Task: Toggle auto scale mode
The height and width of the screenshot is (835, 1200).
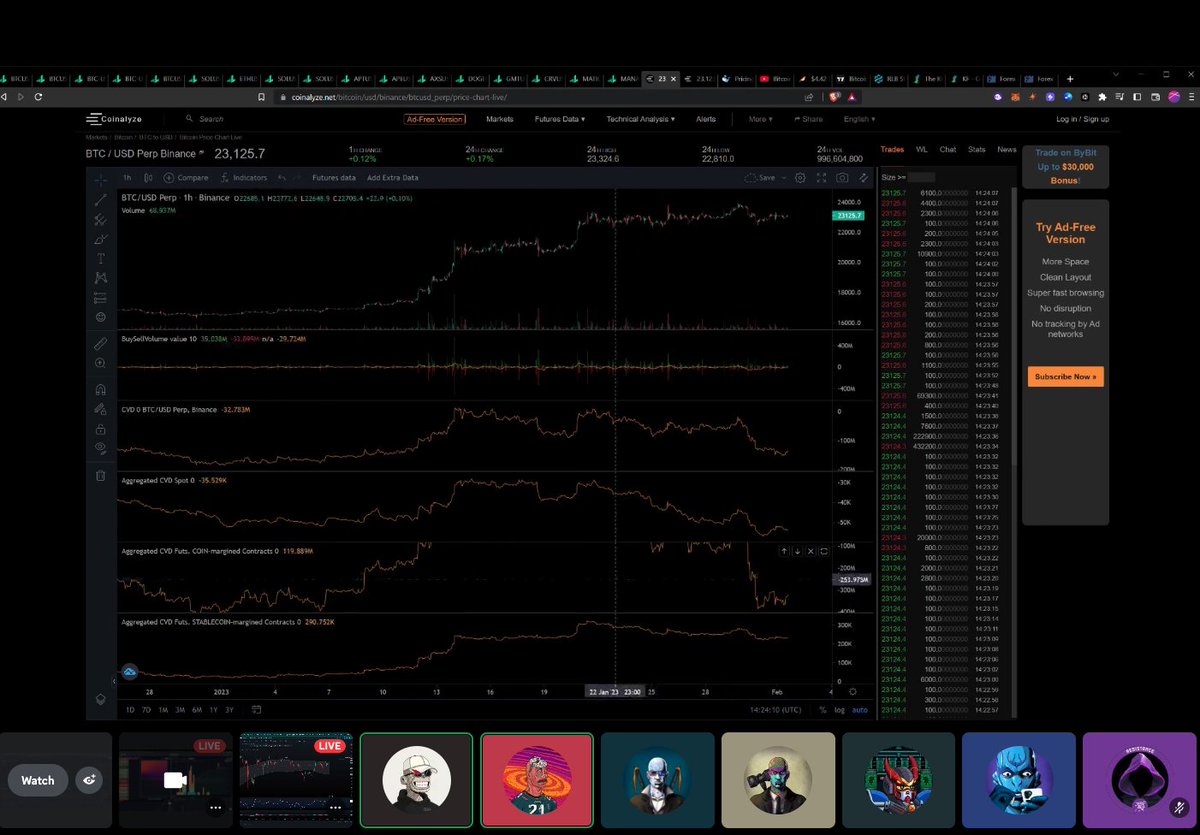Action: 860,710
